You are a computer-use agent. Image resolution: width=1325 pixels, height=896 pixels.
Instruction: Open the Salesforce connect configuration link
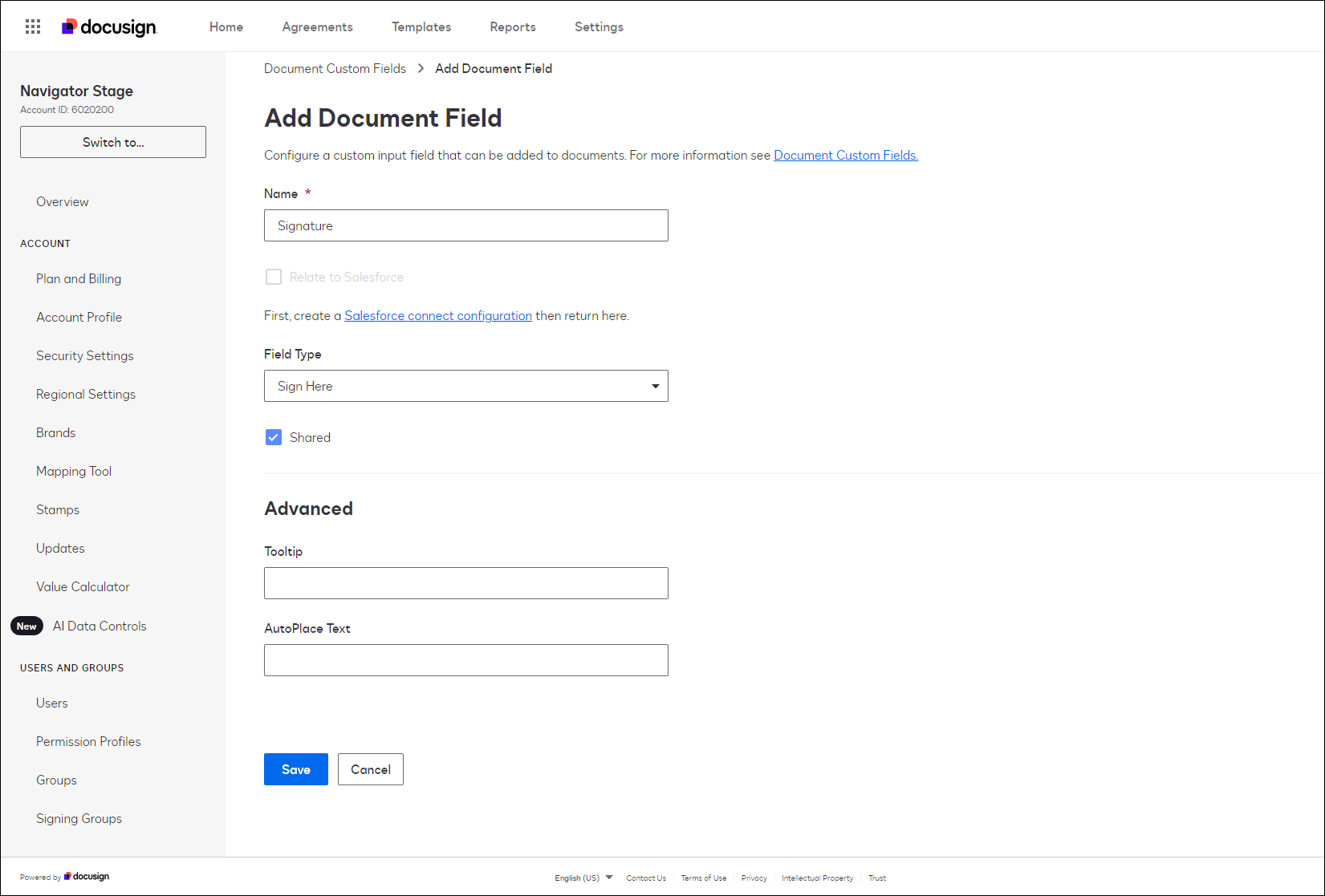coord(438,316)
